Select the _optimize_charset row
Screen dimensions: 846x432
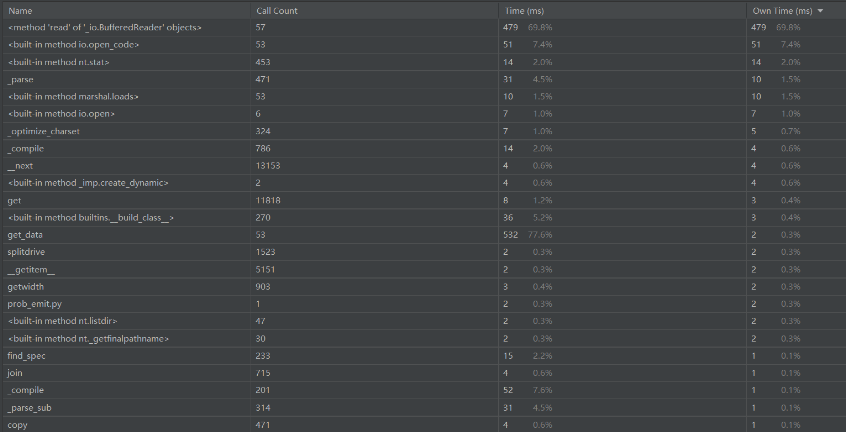pyautogui.click(x=423, y=131)
